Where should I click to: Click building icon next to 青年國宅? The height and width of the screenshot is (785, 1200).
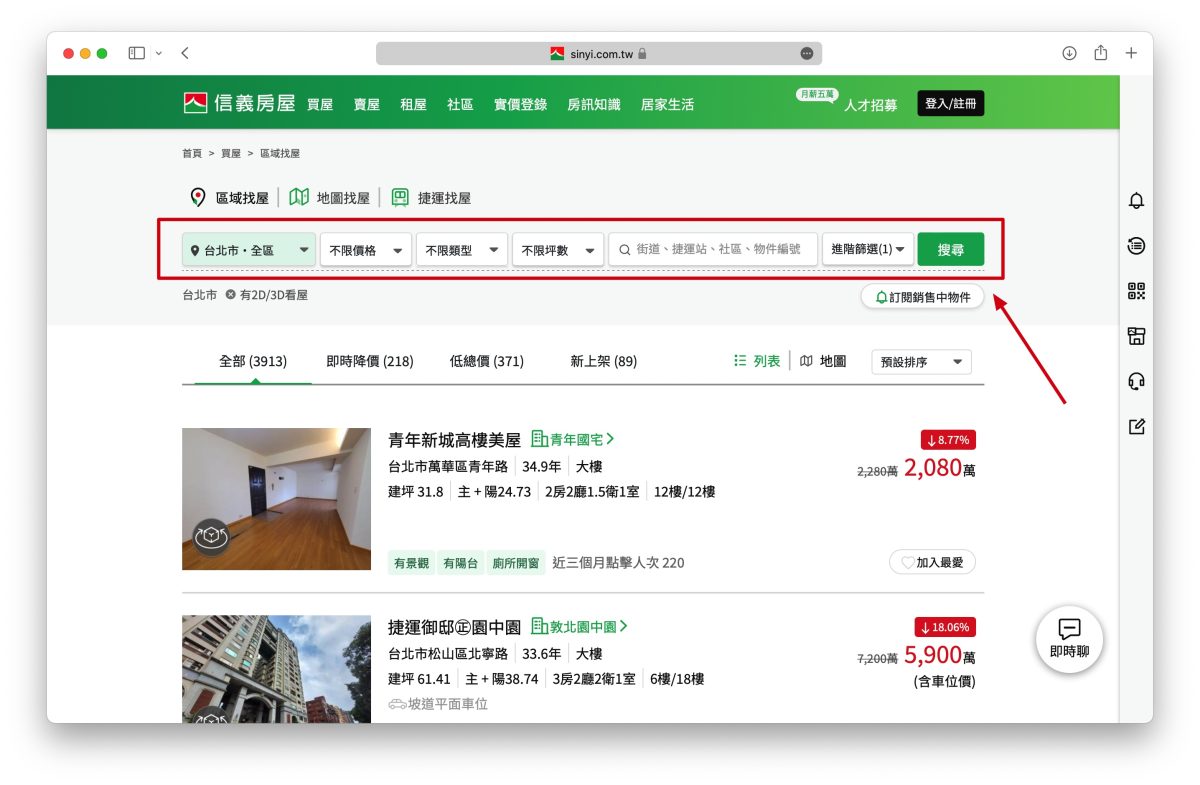[539, 439]
